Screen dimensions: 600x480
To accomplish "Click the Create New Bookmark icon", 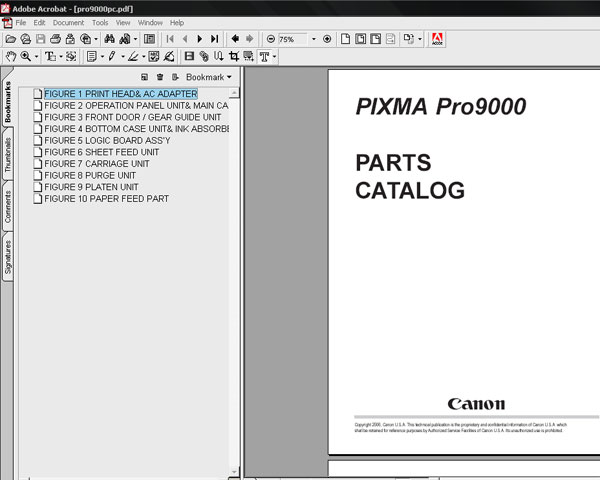I will pos(144,77).
